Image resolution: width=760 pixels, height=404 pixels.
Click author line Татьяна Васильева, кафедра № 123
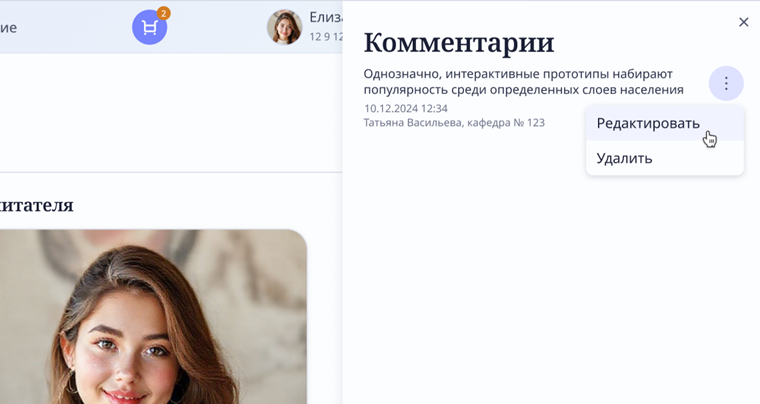point(454,123)
